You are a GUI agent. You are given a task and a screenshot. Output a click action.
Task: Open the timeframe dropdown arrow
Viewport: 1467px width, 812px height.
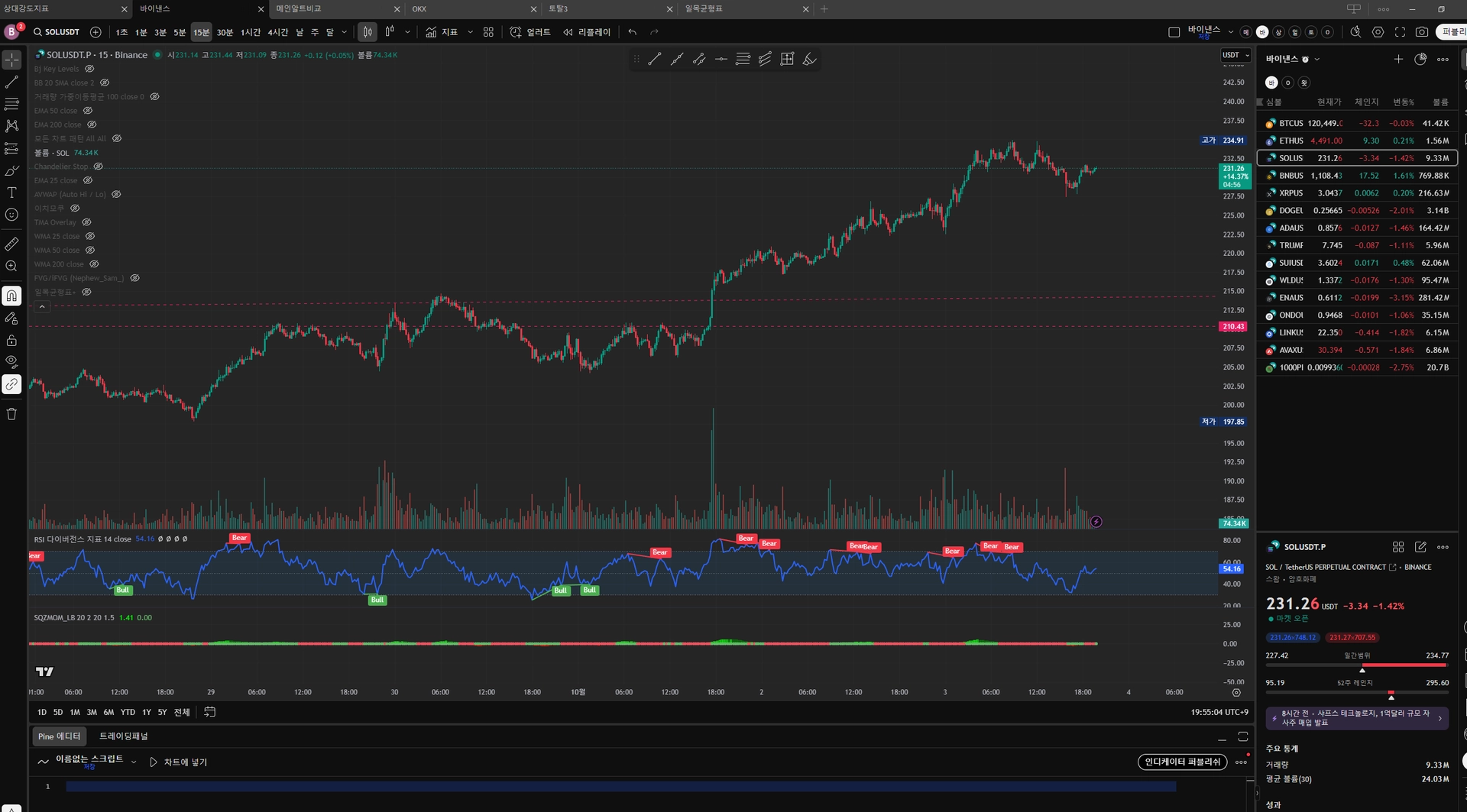coord(345,32)
